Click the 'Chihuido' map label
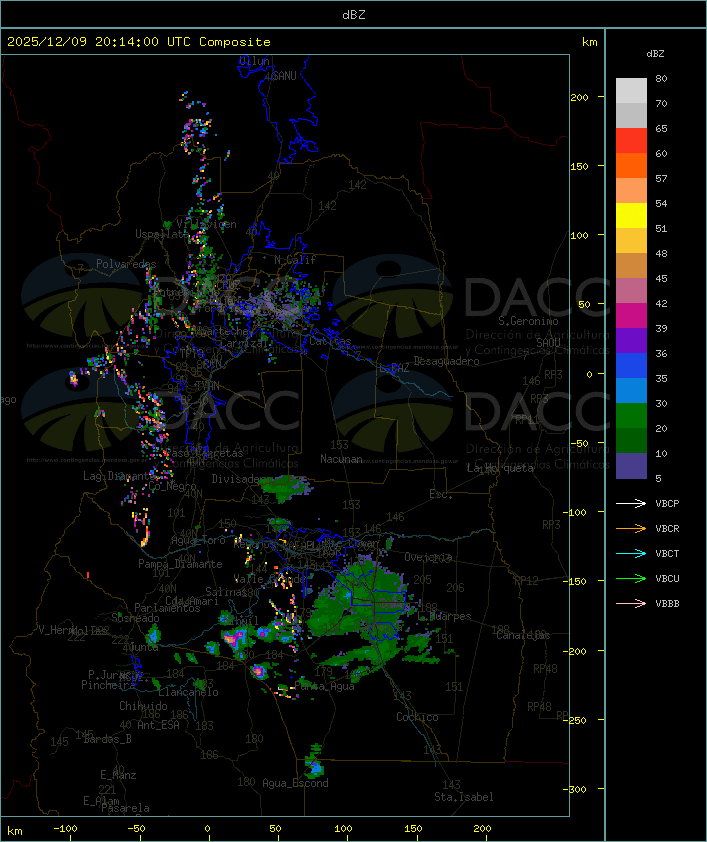Screen dimensions: 707x842 click(143, 706)
